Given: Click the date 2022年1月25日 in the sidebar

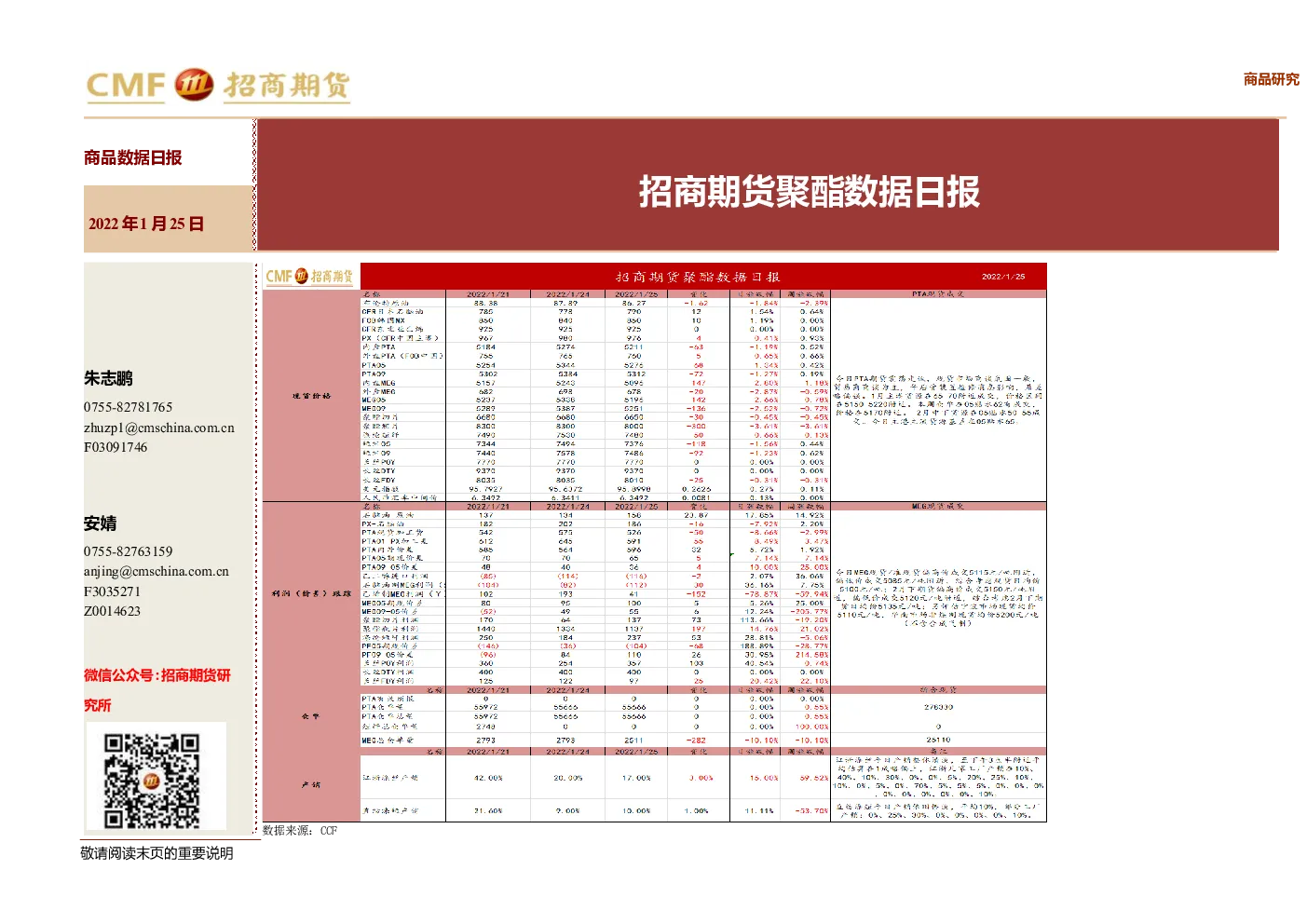Looking at the screenshot, I should coord(146,224).
